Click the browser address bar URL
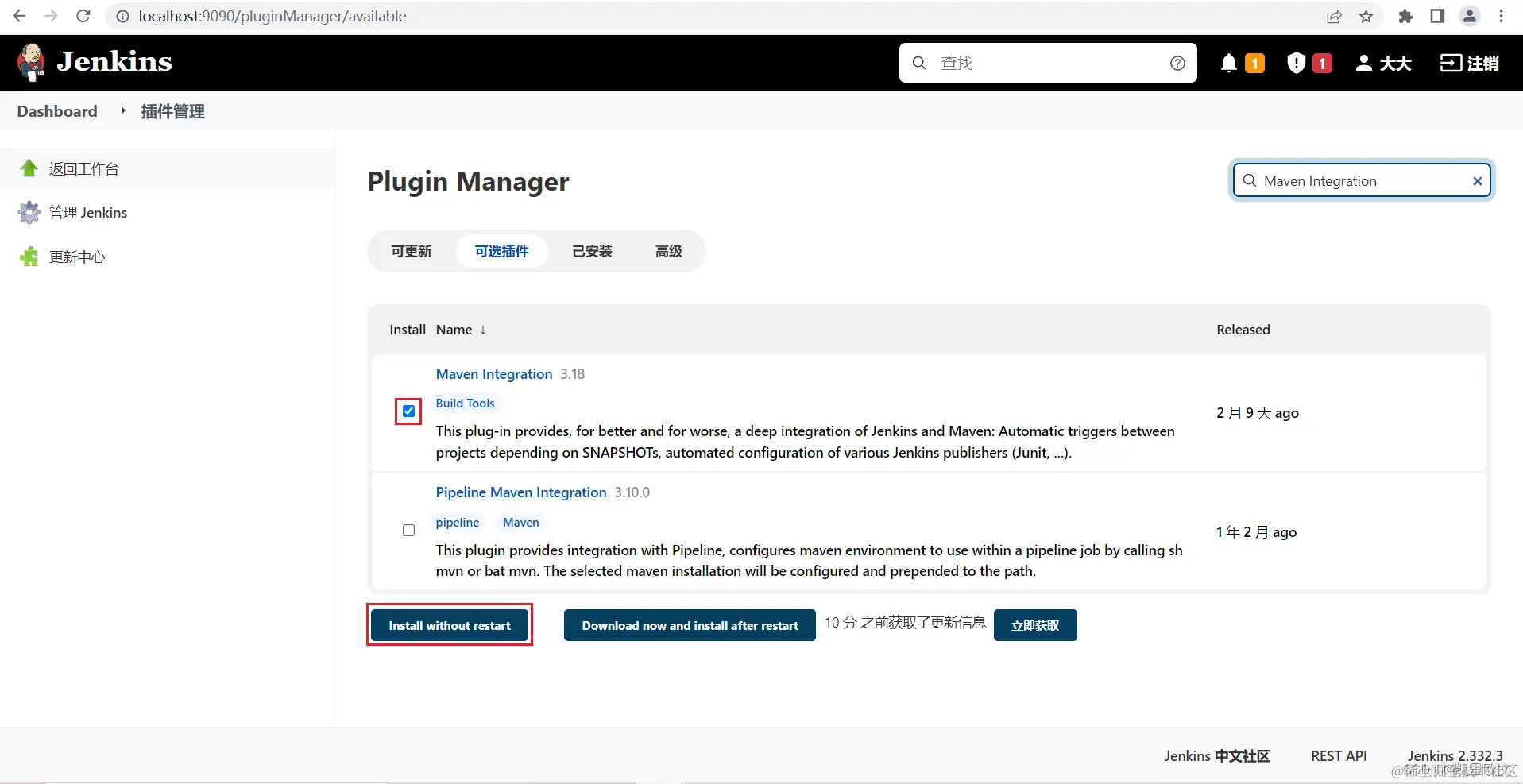1523x784 pixels. pyautogui.click(x=273, y=16)
